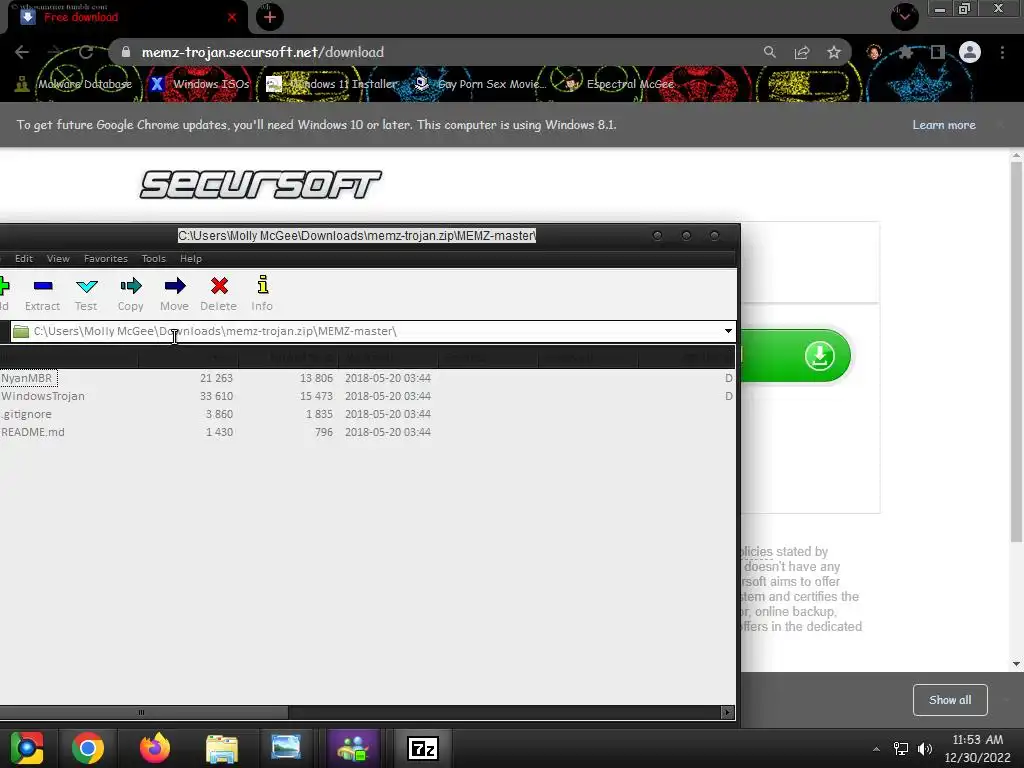The image size is (1024, 768).
Task: Show hidden system tray icons
Action: [876, 749]
